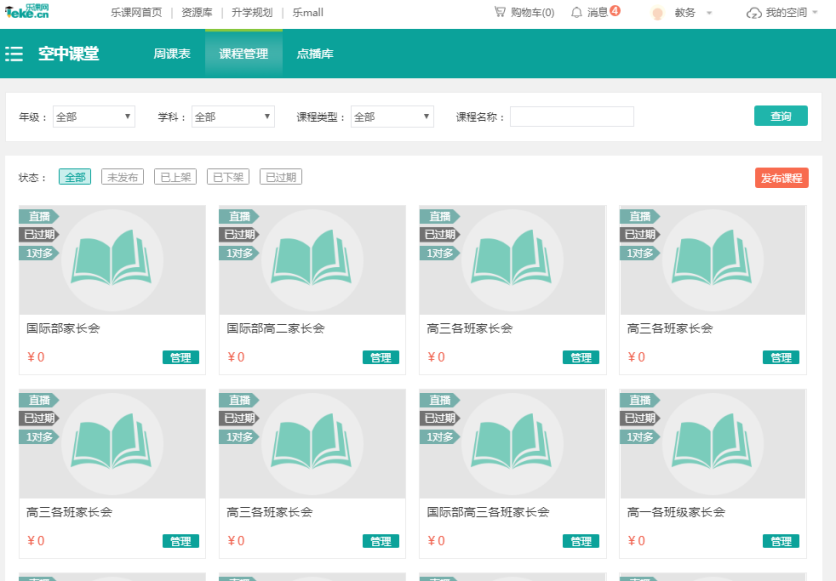Open the hamburger menu beside 空中课堂

(14, 54)
